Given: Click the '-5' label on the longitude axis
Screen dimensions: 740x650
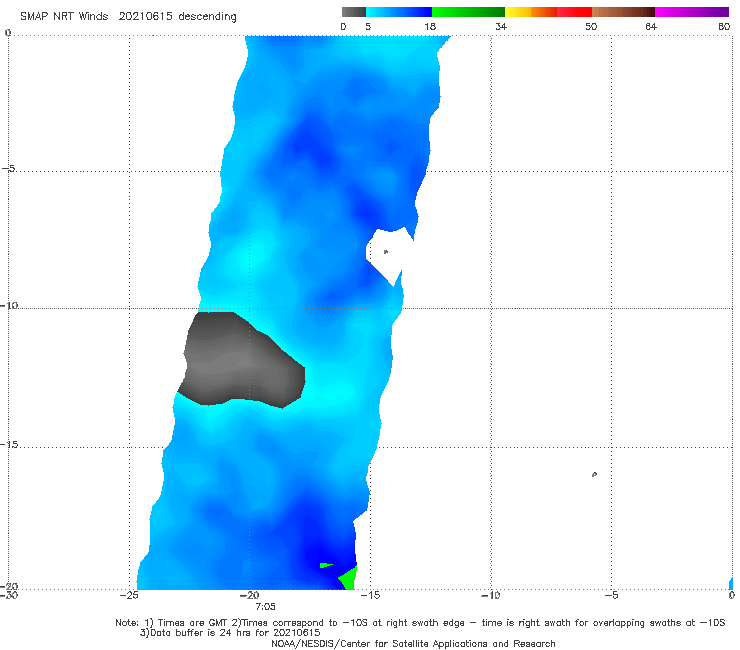Looking at the screenshot, I should coord(611,595).
